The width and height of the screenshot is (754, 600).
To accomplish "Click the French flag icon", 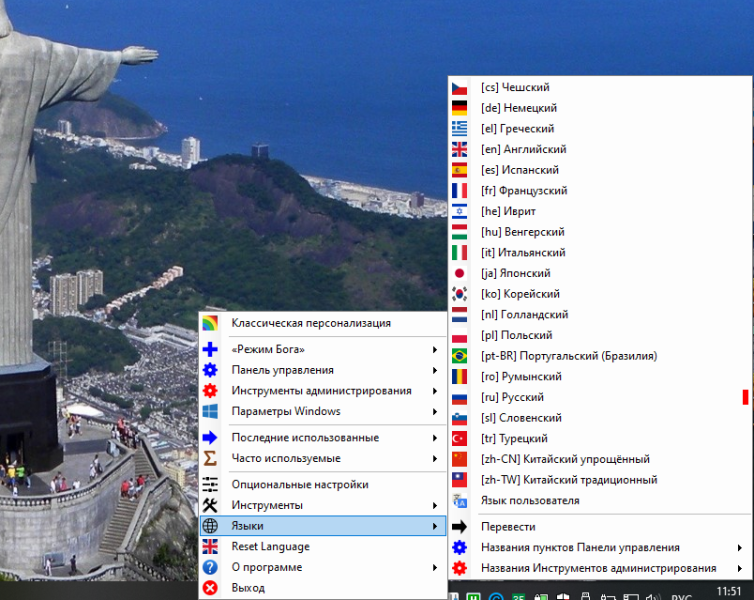I will [459, 191].
